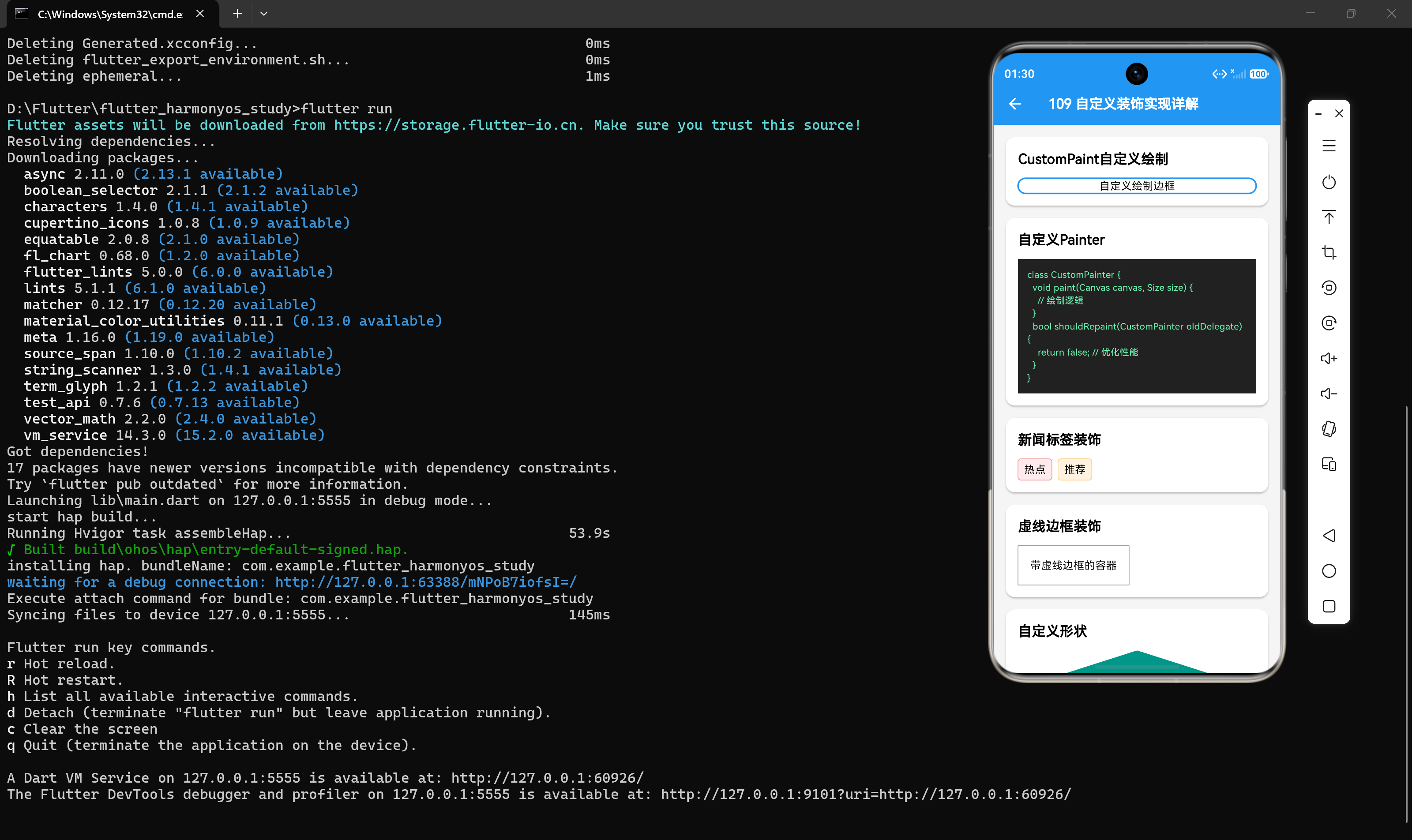
Task: Click the 'async 2.11.0' package line
Action: 154,174
